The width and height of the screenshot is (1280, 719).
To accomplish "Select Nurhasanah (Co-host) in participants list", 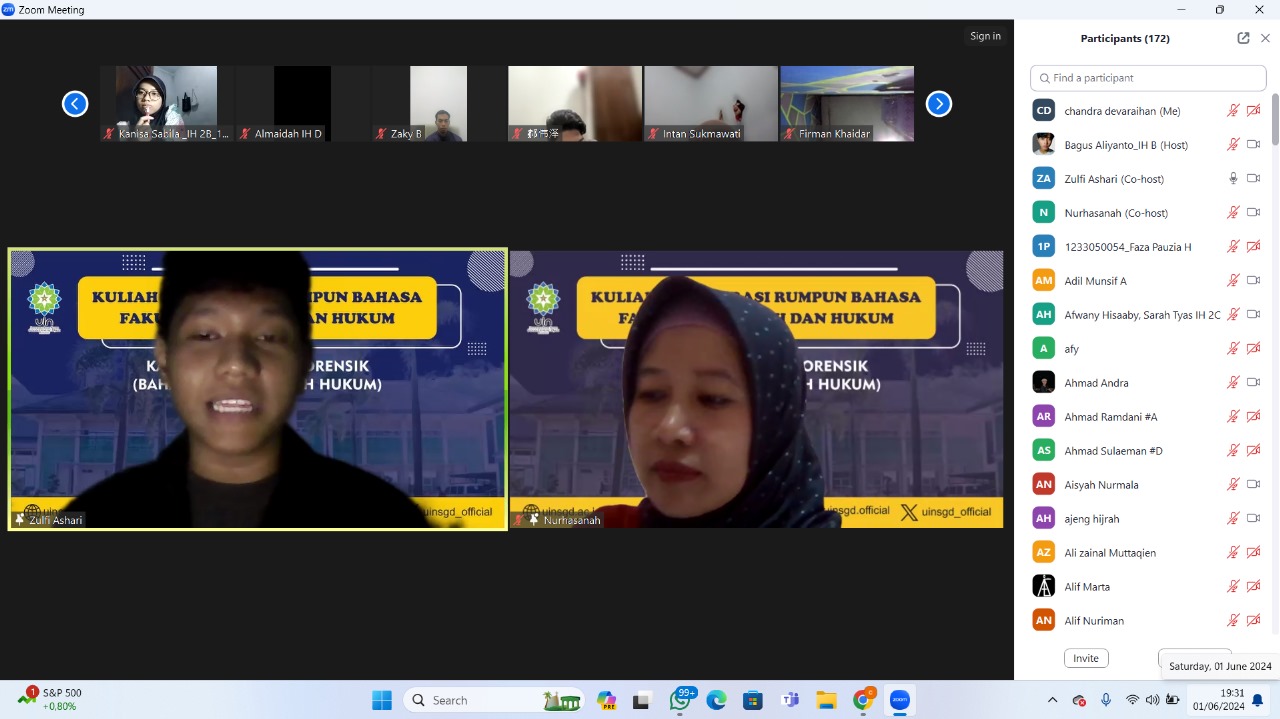I will [1115, 213].
